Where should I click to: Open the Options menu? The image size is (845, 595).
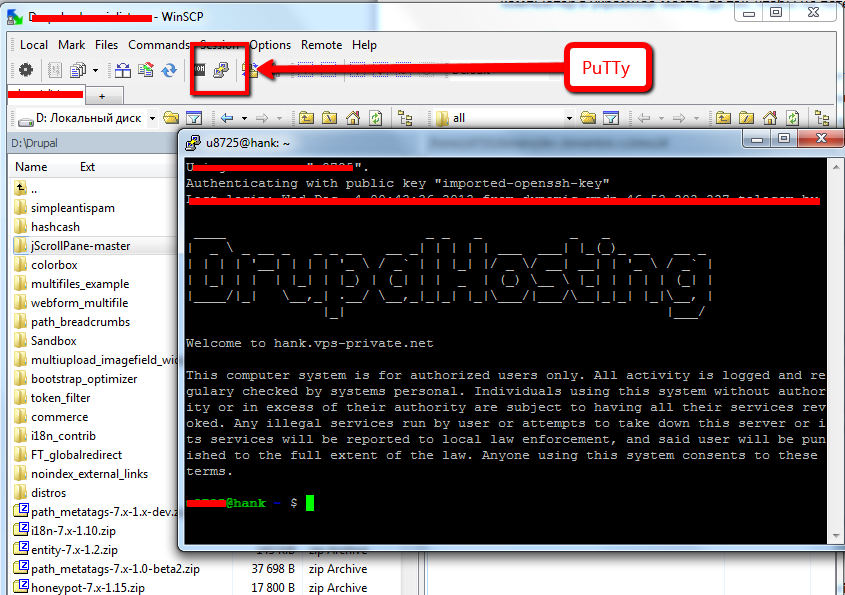(270, 45)
